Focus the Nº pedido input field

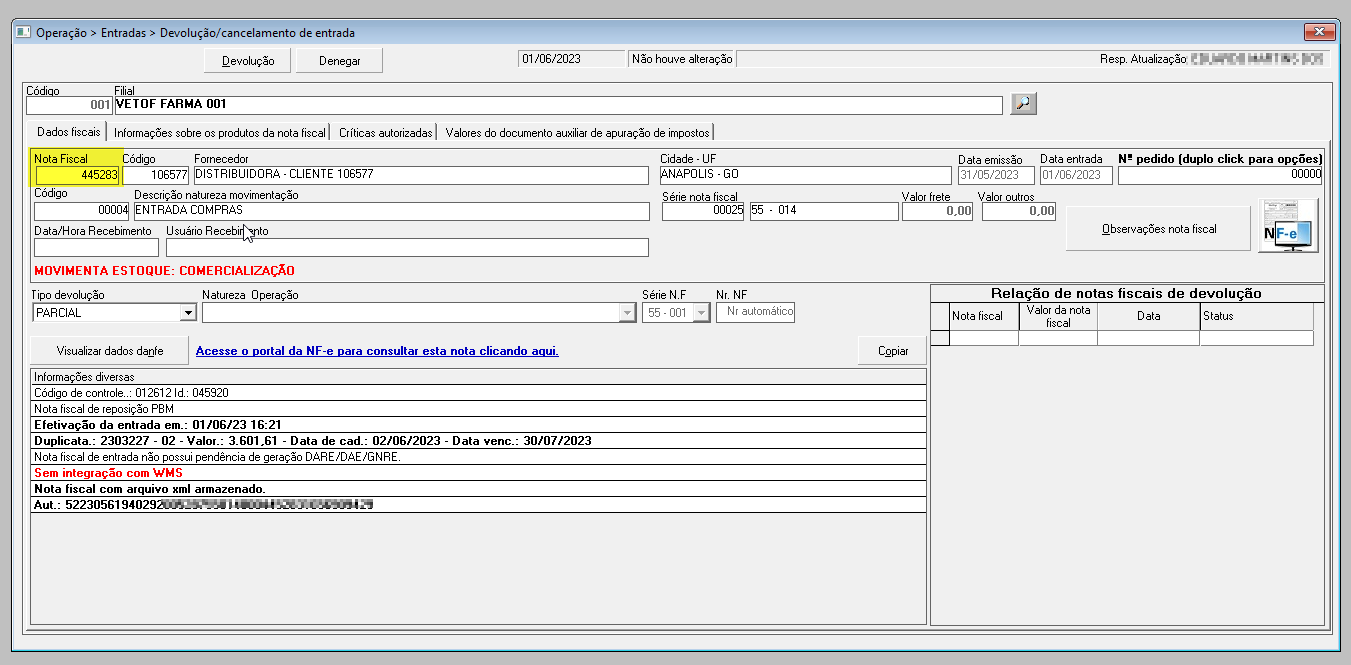point(1219,176)
